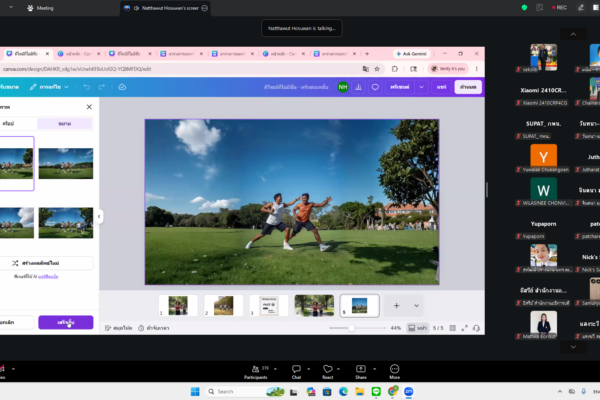The height and width of the screenshot is (400, 600).
Task: Click the Ask Gemini button
Action: coord(412,54)
